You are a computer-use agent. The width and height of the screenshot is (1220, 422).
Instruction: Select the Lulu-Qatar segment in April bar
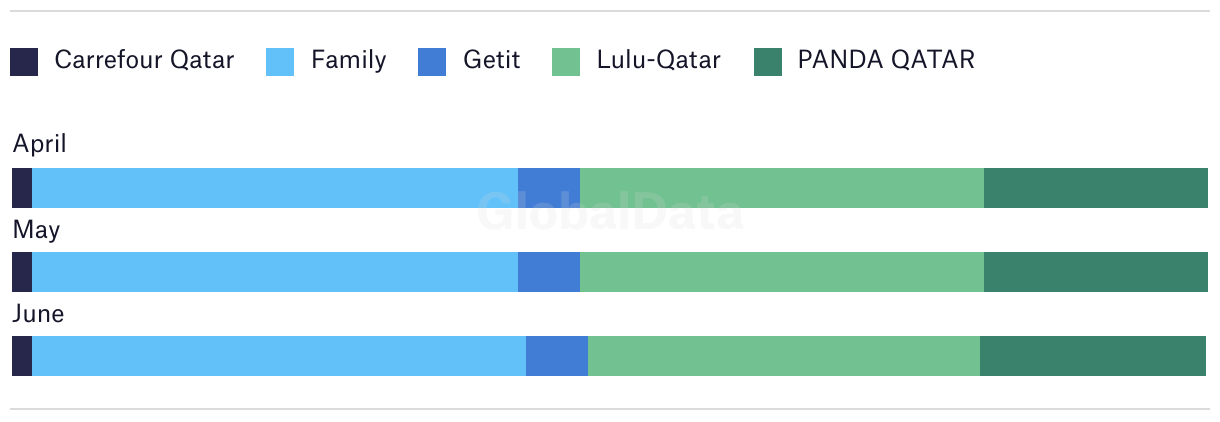point(782,188)
